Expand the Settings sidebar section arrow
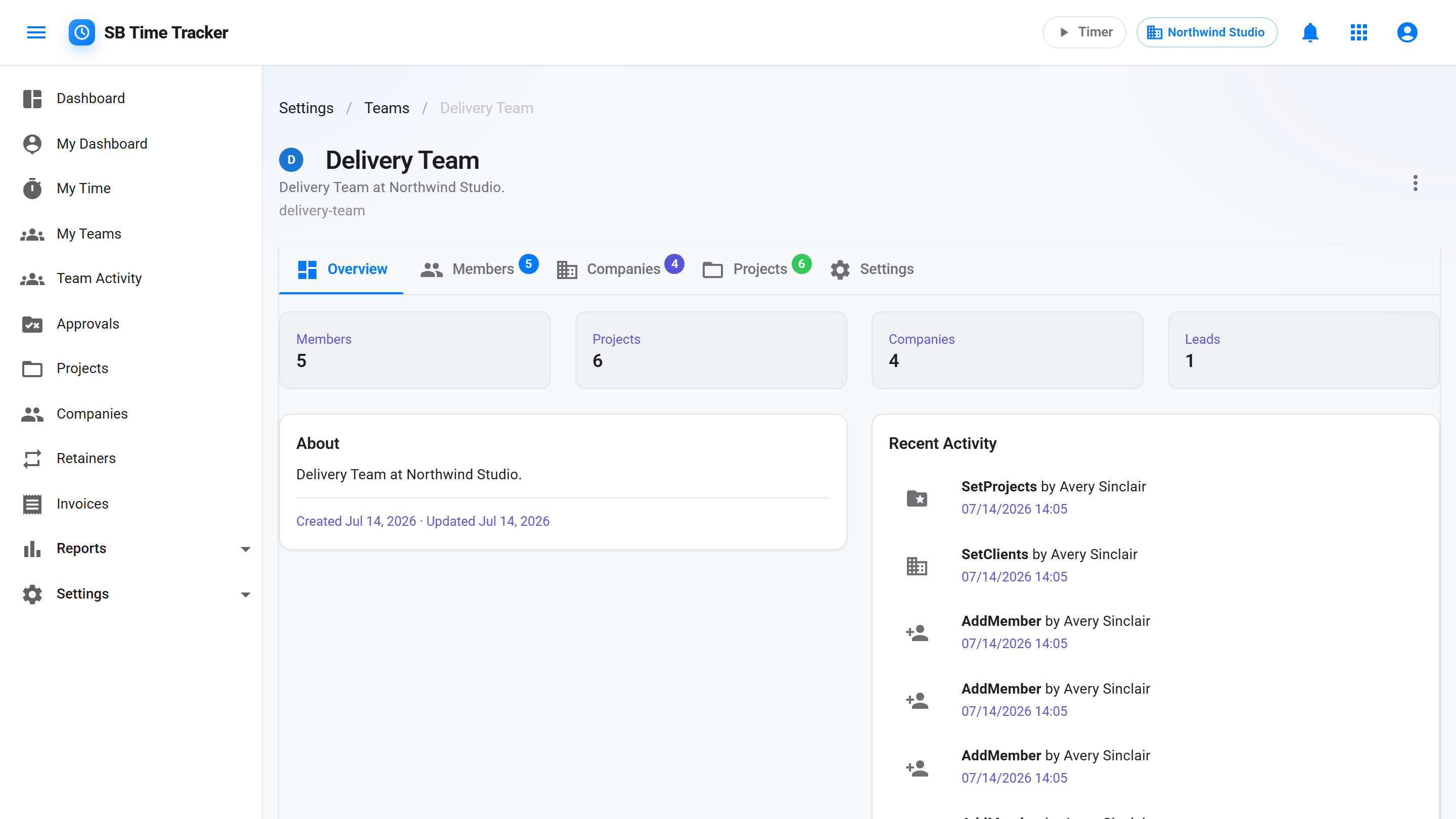This screenshot has width=1456, height=819. click(x=245, y=594)
